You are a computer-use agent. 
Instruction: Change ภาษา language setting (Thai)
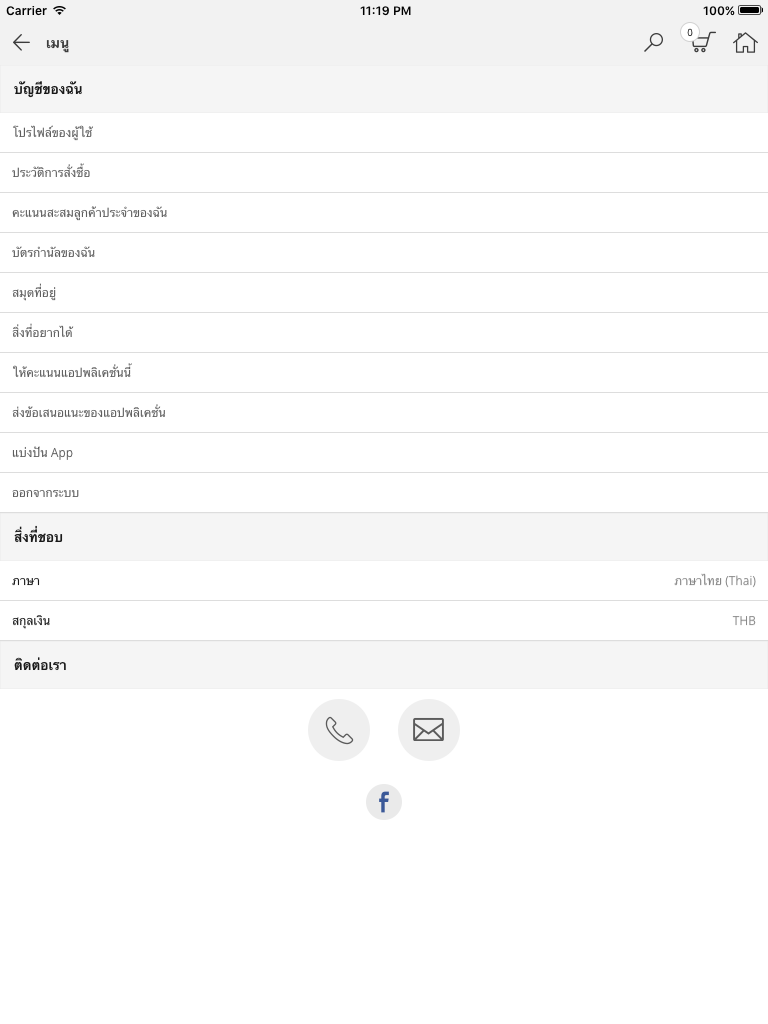click(384, 581)
